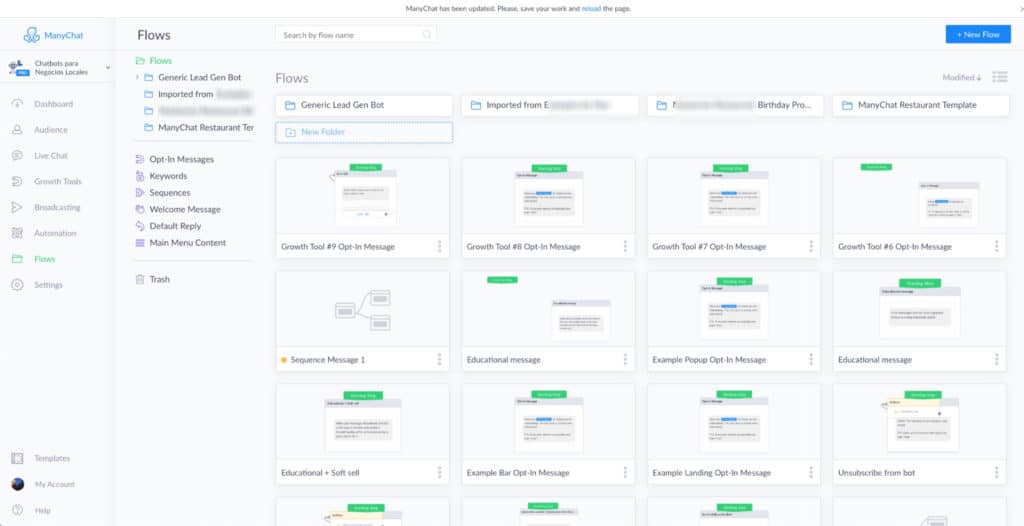Dismiss the update notification banner
The image size is (1024, 526).
[x=1021, y=8]
